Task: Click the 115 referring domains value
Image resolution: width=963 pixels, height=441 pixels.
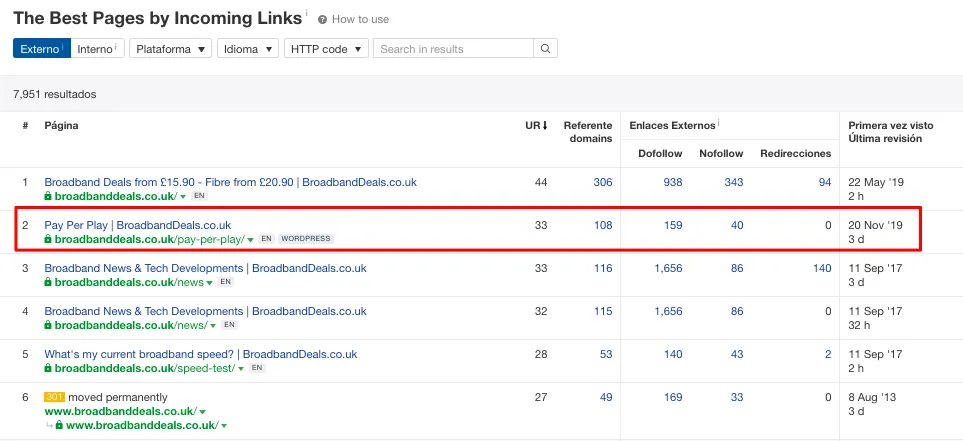Action: 603,311
